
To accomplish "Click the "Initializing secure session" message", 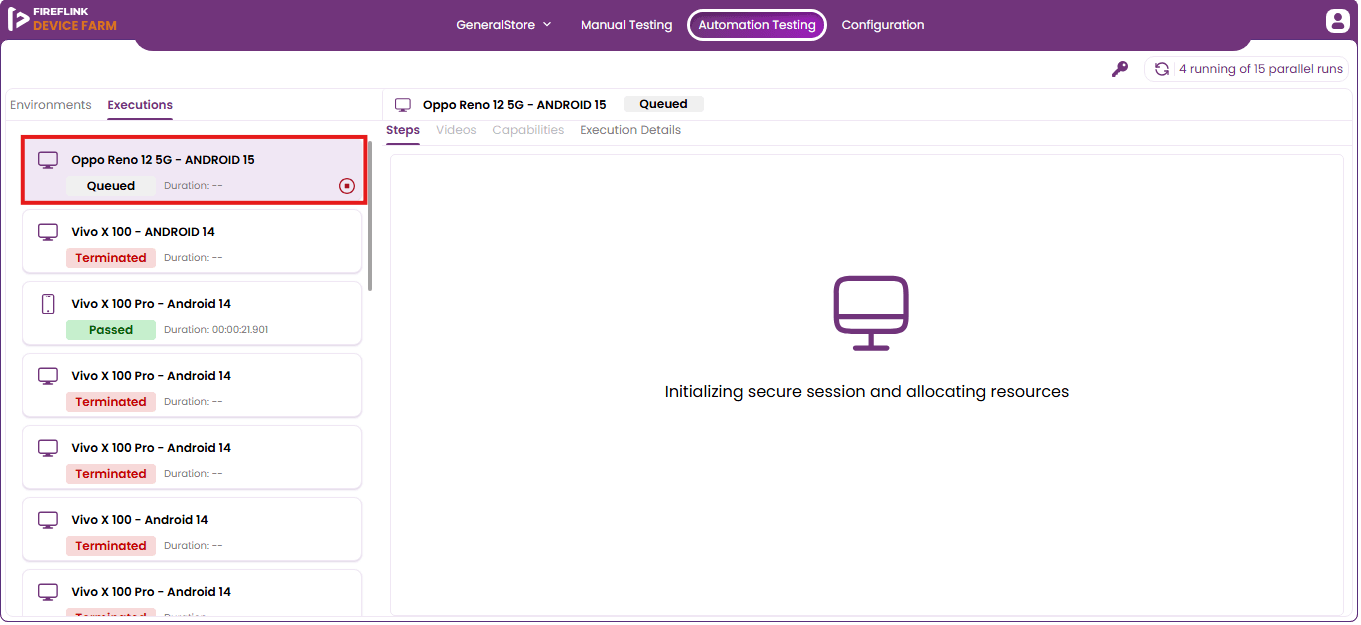I will pyautogui.click(x=867, y=392).
